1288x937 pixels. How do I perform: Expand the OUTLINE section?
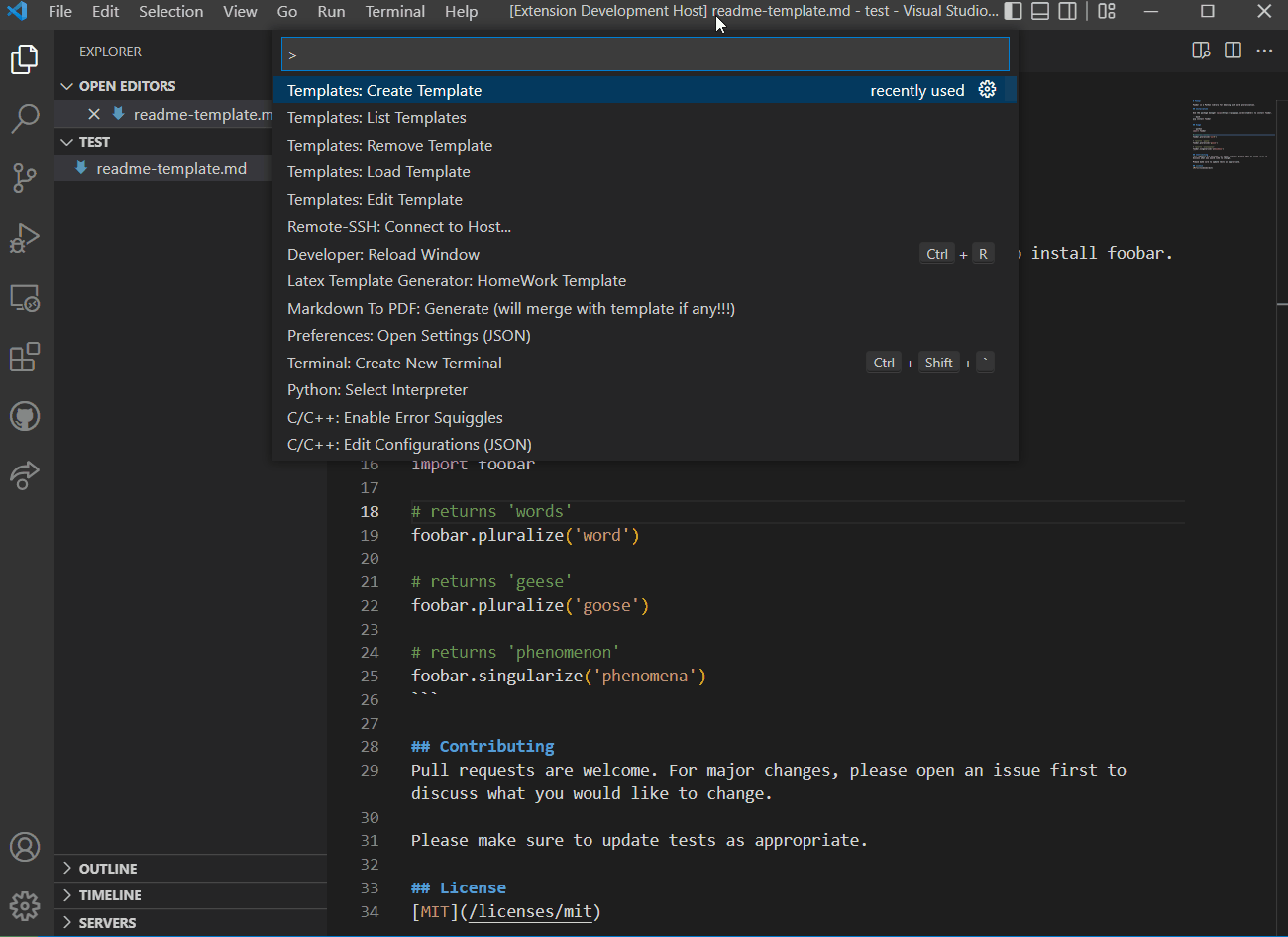108,869
